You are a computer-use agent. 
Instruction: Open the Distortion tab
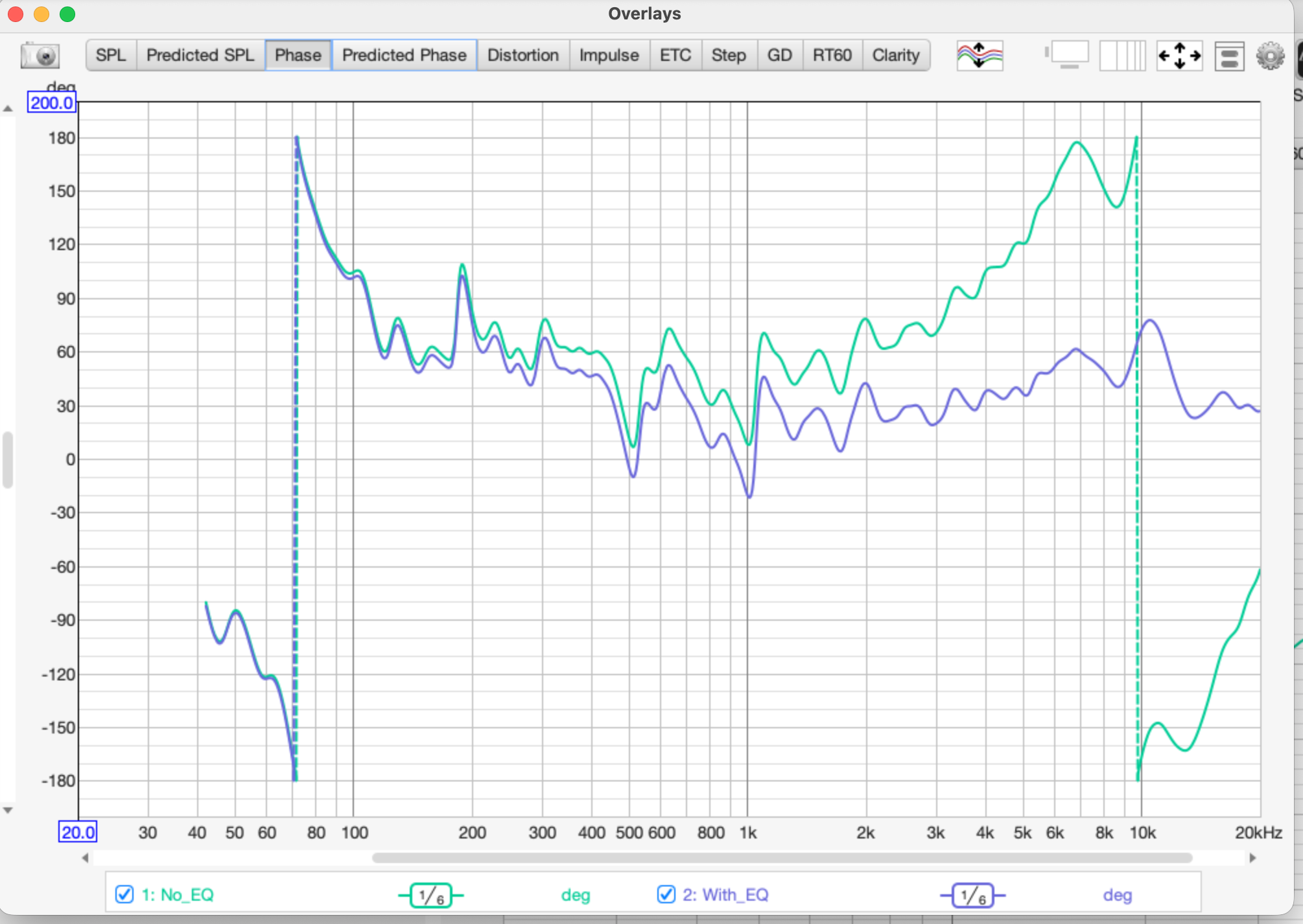(523, 55)
